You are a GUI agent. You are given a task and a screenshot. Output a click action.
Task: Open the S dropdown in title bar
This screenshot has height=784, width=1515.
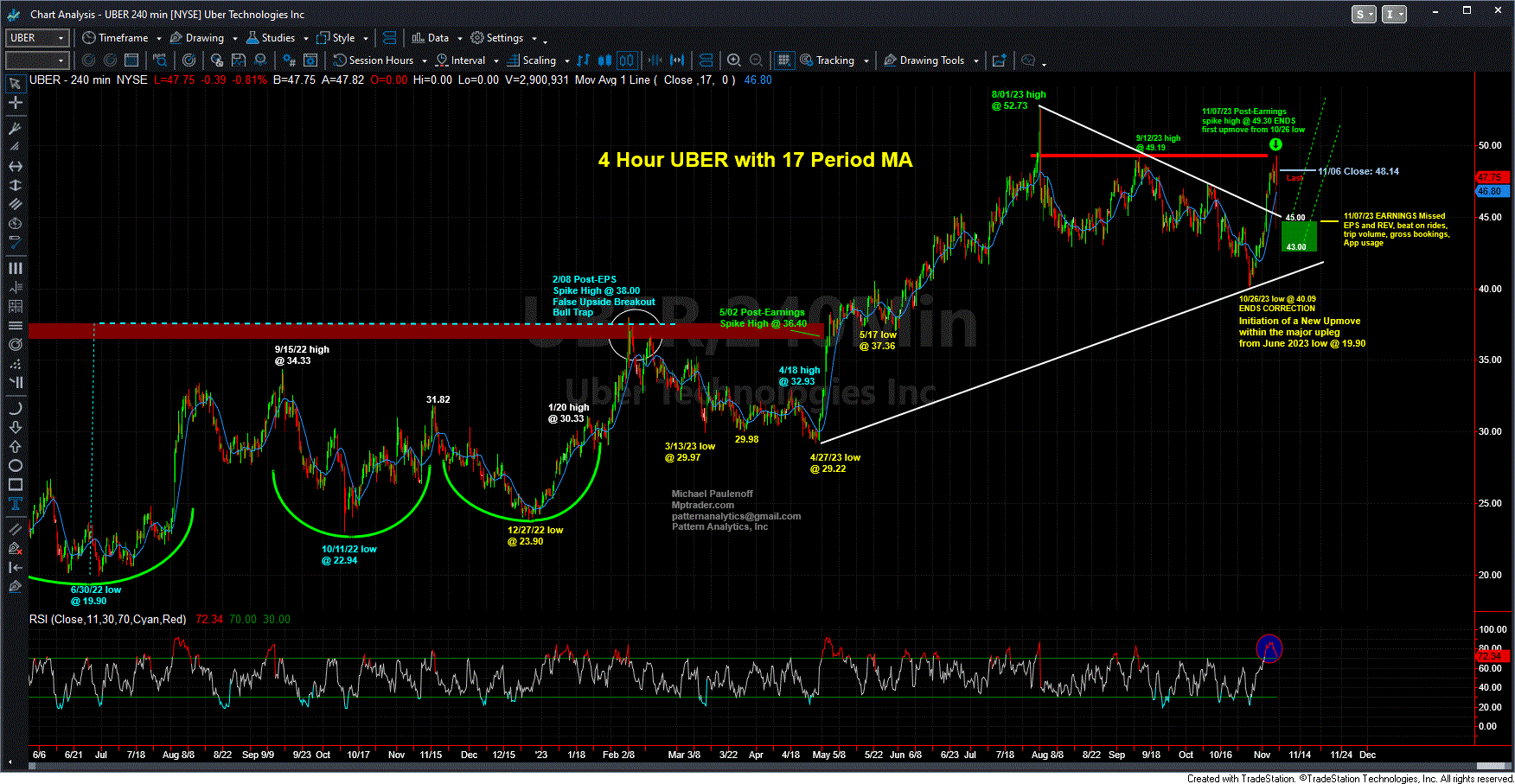[x=1364, y=14]
